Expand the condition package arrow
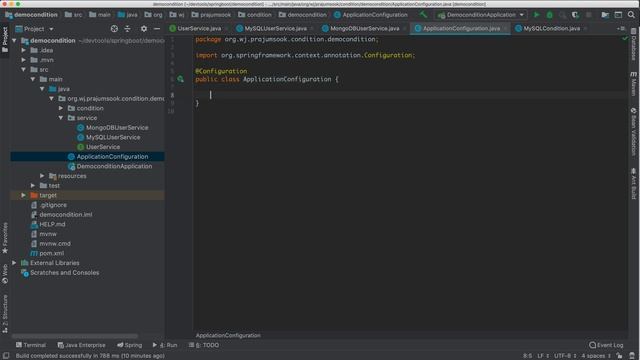 61,108
